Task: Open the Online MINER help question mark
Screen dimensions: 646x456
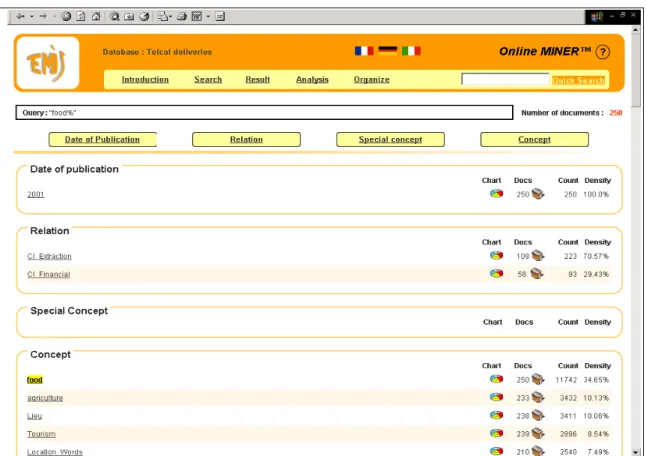Action: point(602,52)
